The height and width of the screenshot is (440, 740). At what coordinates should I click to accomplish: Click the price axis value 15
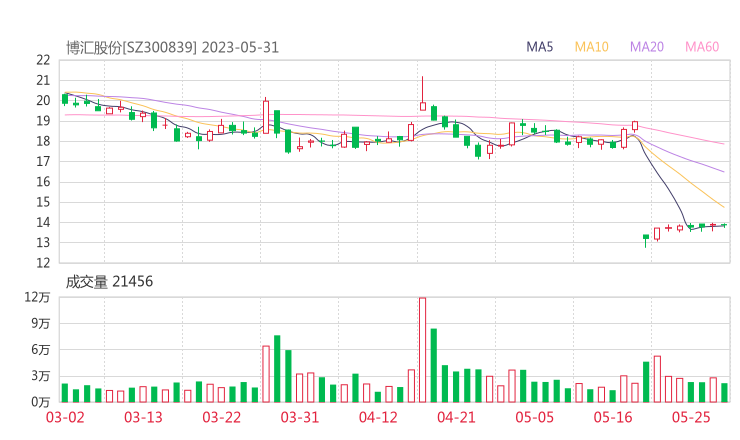[x=43, y=203]
